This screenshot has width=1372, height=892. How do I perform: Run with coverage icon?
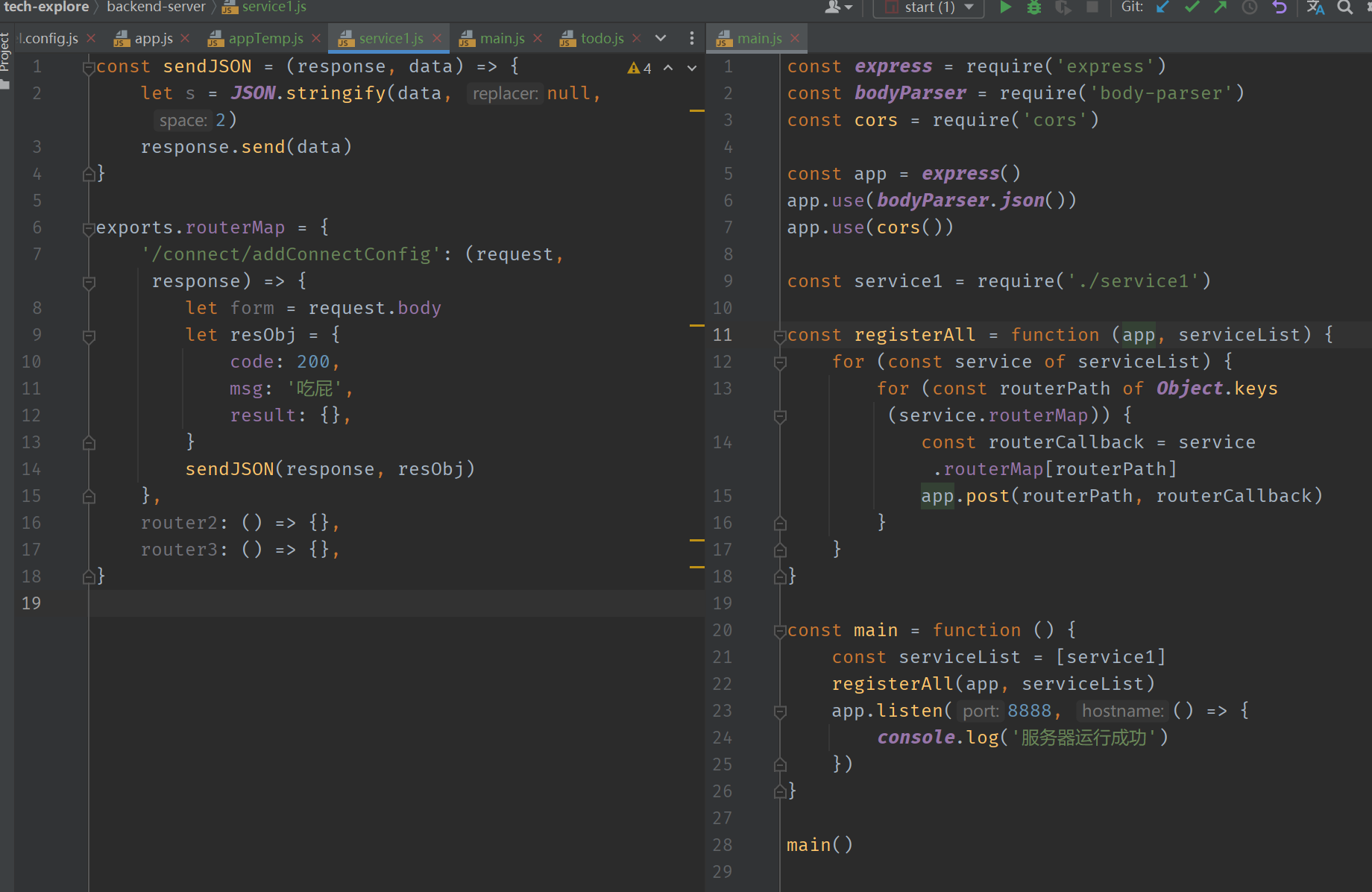[x=1063, y=7]
